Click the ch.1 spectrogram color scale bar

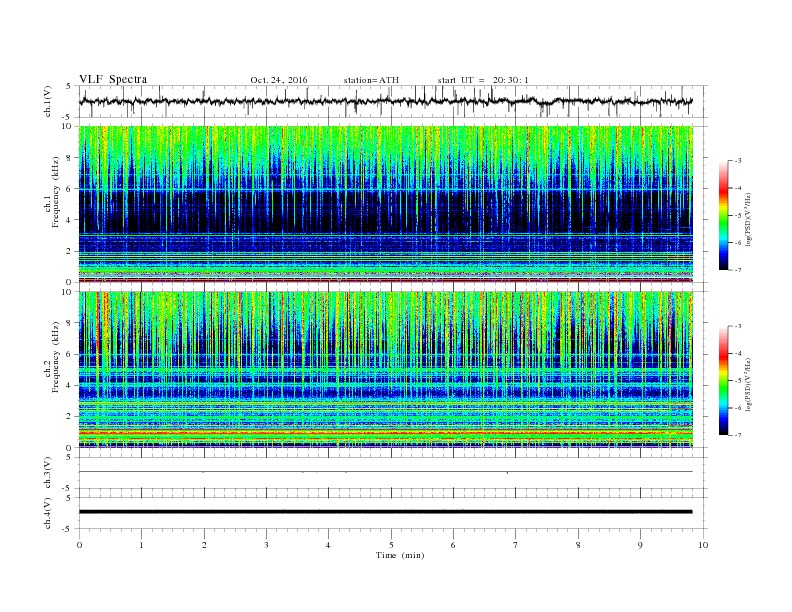(723, 215)
